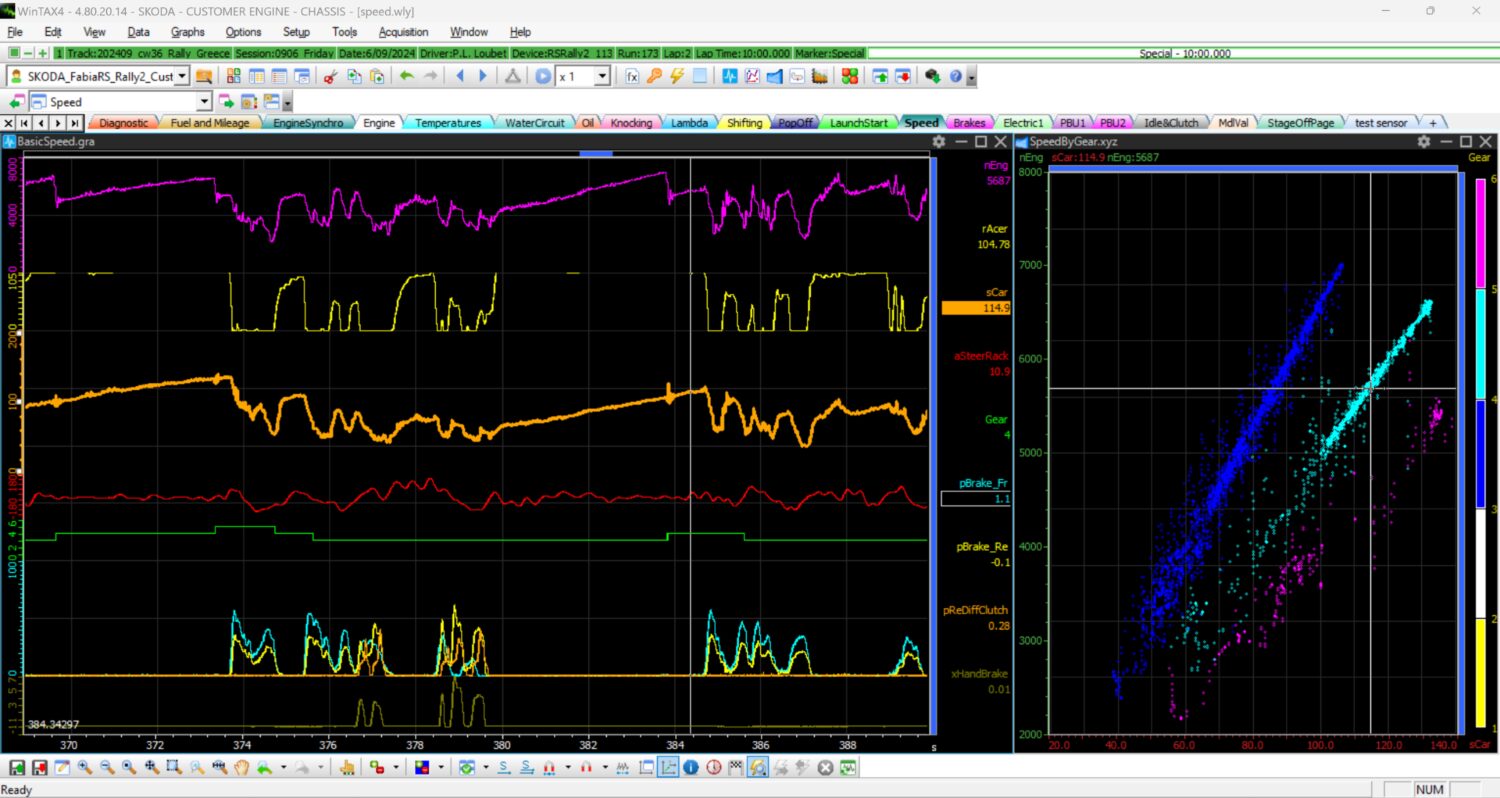Toggle the checkered flag icon
The image size is (1500, 798).
736,768
